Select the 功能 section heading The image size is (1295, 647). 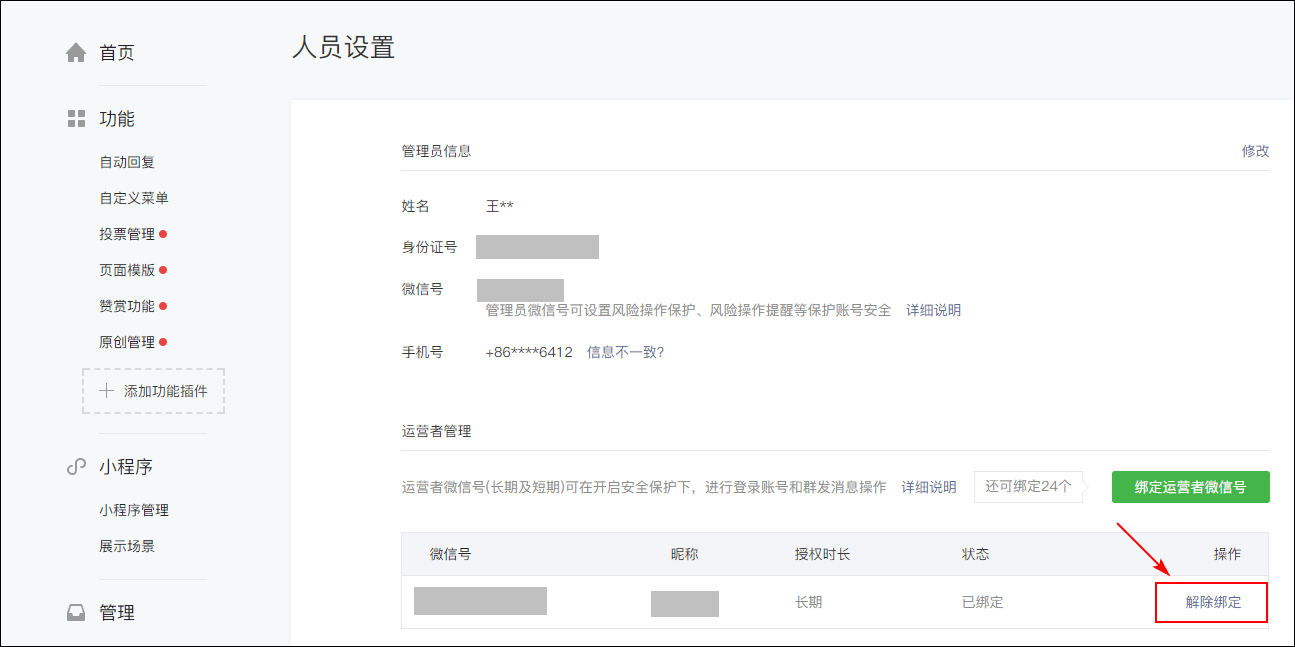(117, 119)
